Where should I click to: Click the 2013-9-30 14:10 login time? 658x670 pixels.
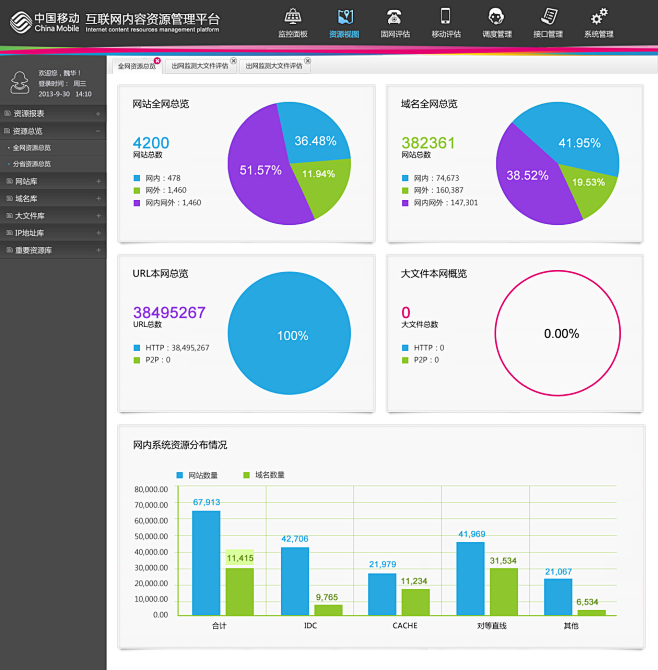(65, 94)
